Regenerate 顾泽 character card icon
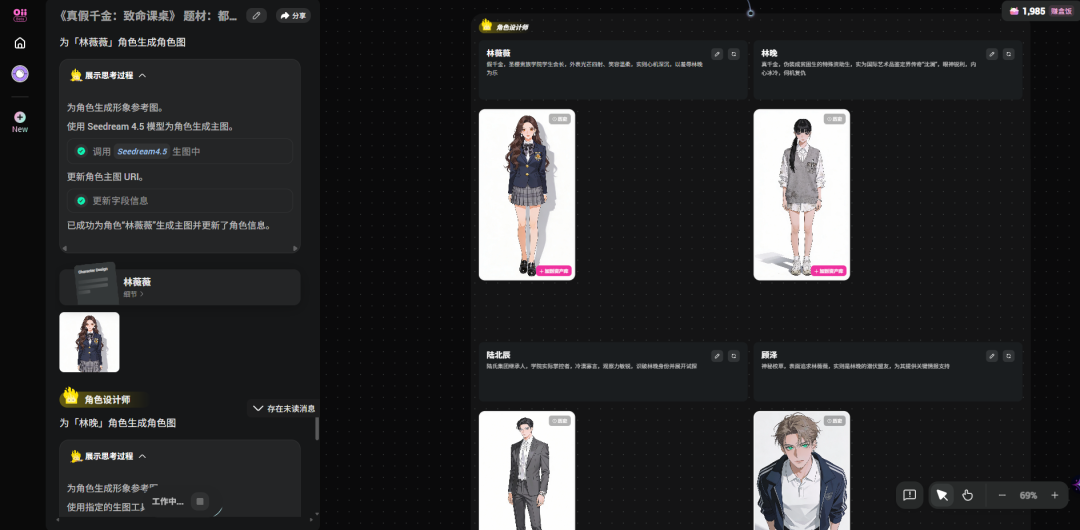Image resolution: width=1080 pixels, height=530 pixels. (1008, 356)
